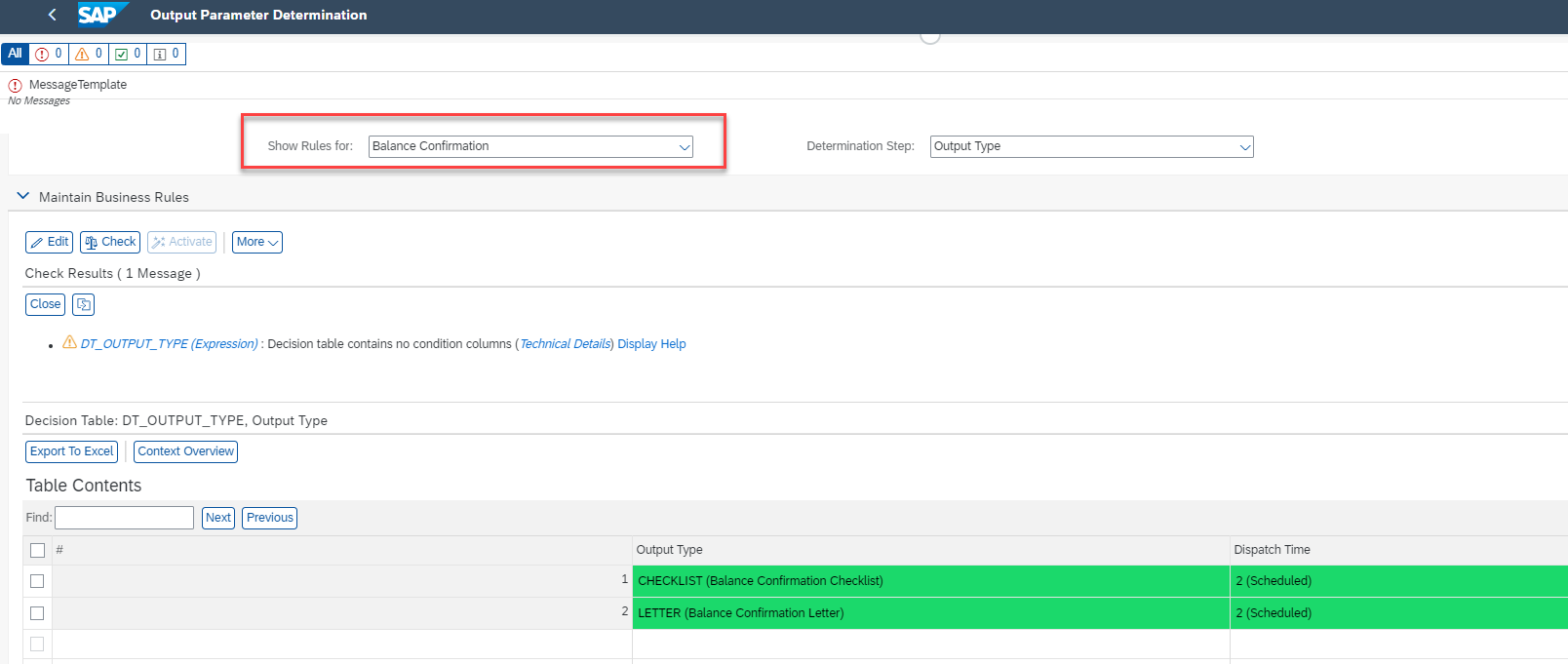Click the LETTER (Balance Confirmation Letter) cell
Image resolution: width=1568 pixels, height=664 pixels.
click(x=931, y=613)
